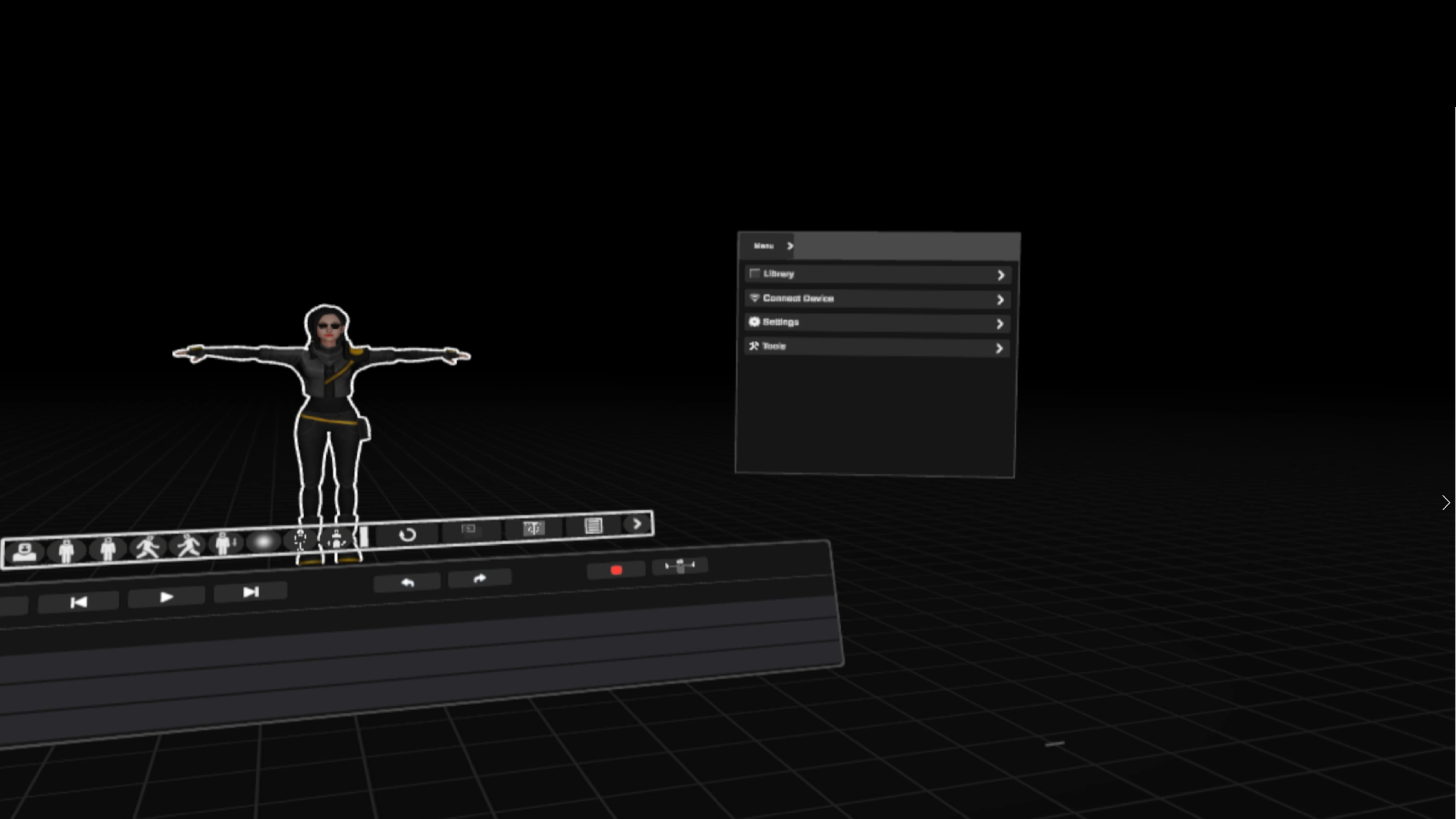Image resolution: width=1456 pixels, height=819 pixels.
Task: Open the list panel icon in toolbar
Action: pos(593,526)
